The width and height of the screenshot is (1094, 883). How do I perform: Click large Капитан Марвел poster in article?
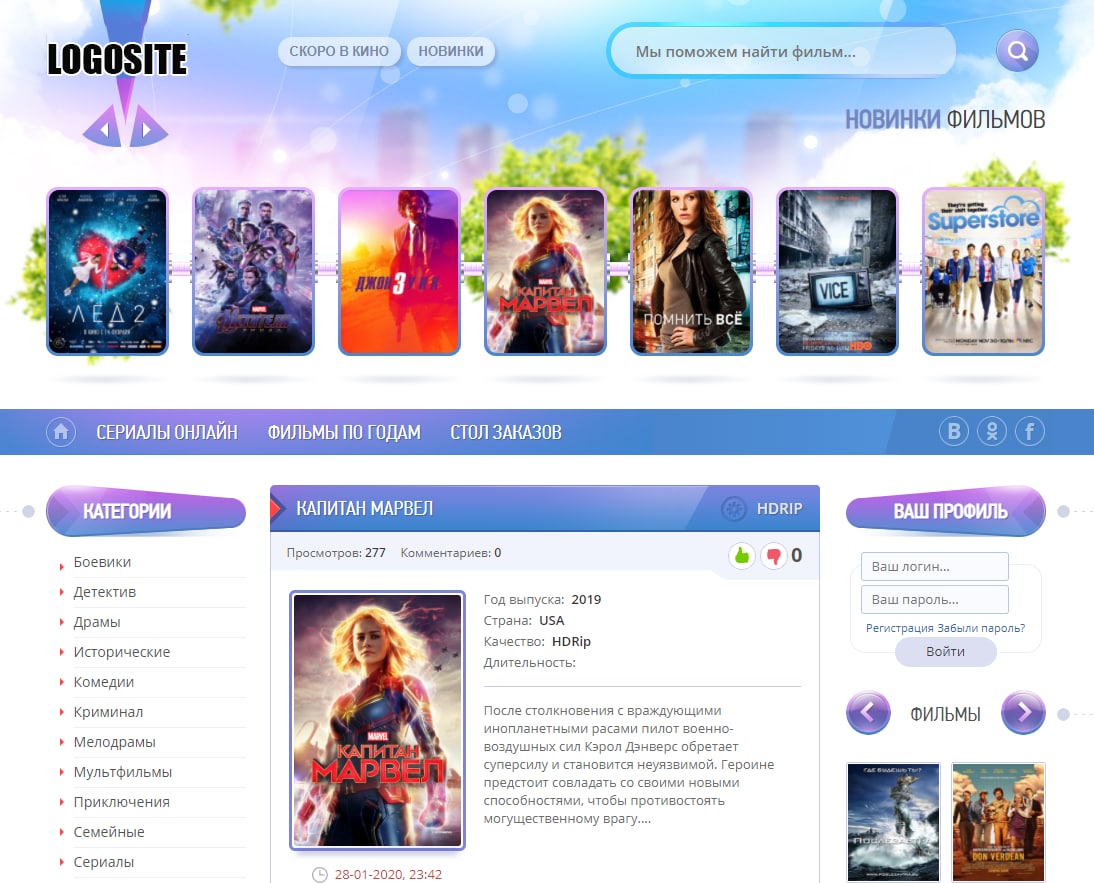(x=377, y=720)
